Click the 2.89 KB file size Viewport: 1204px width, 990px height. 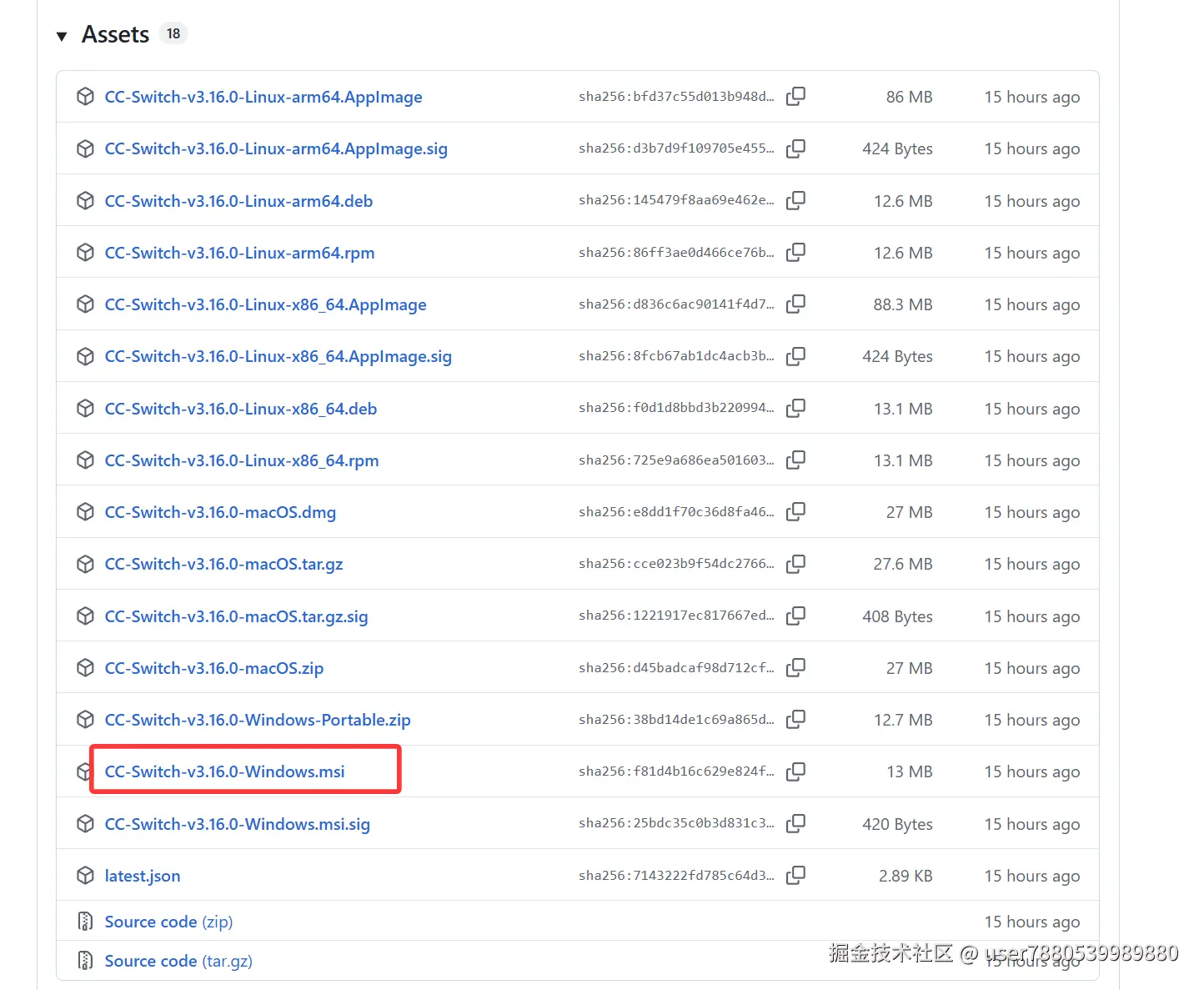pyautogui.click(x=906, y=876)
